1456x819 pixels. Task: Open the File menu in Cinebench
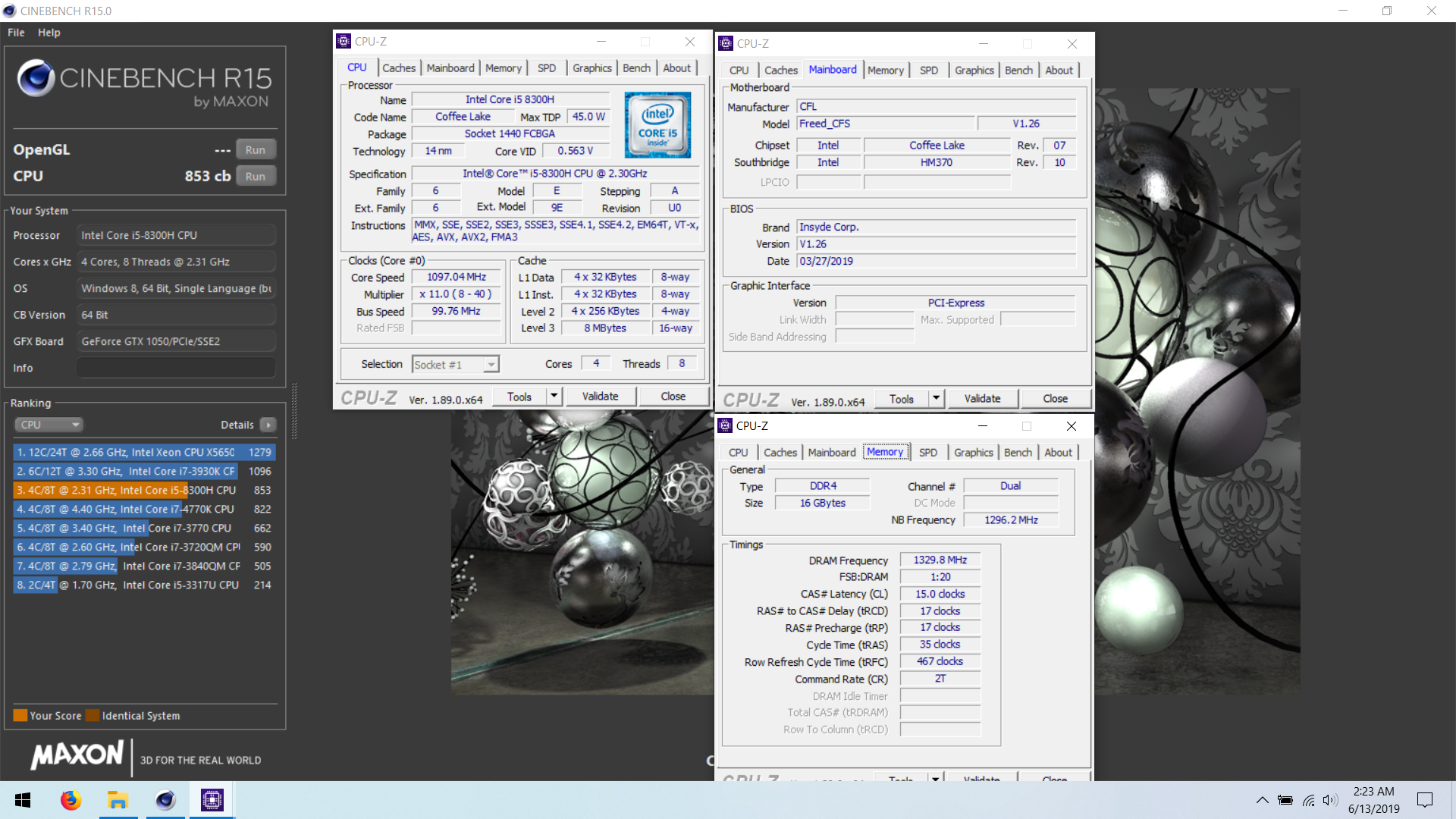point(16,33)
